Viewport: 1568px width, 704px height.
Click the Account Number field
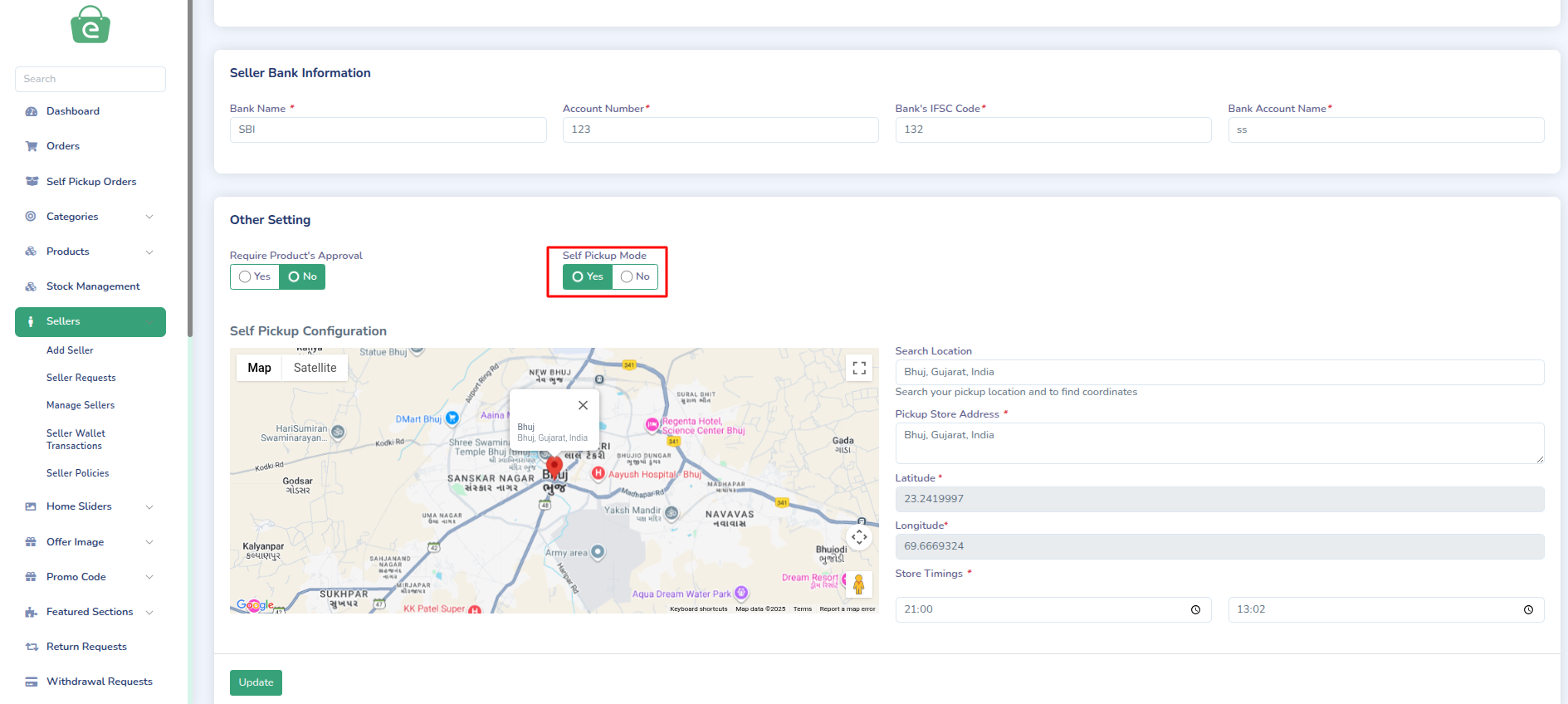[720, 130]
